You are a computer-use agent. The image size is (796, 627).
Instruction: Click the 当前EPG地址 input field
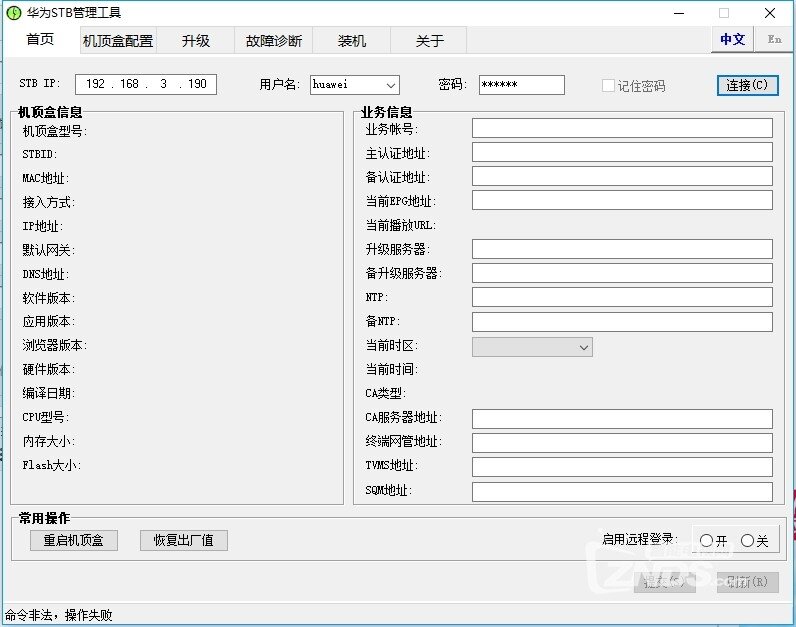pos(622,200)
